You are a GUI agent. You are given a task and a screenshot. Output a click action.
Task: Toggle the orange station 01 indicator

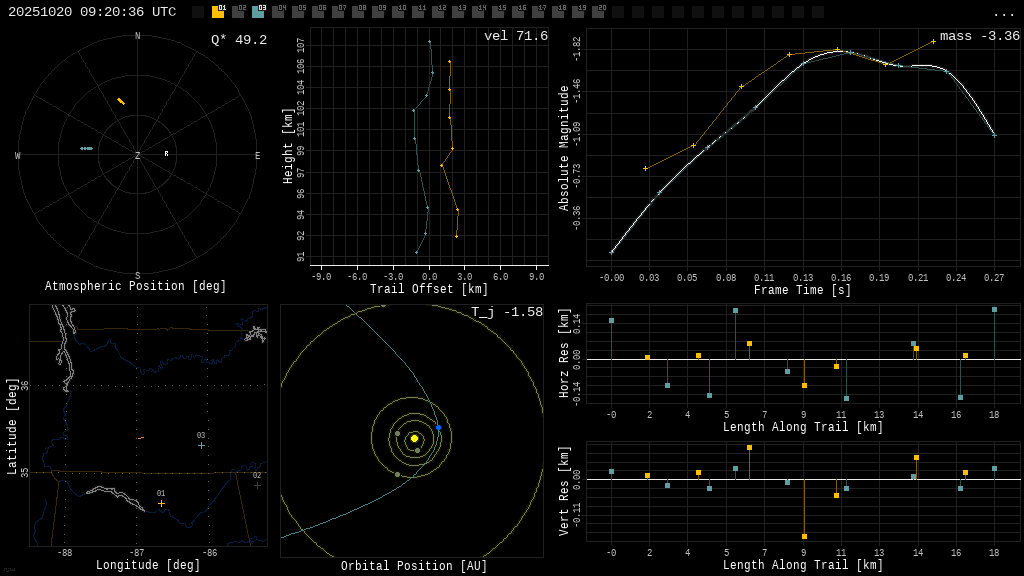pos(218,12)
